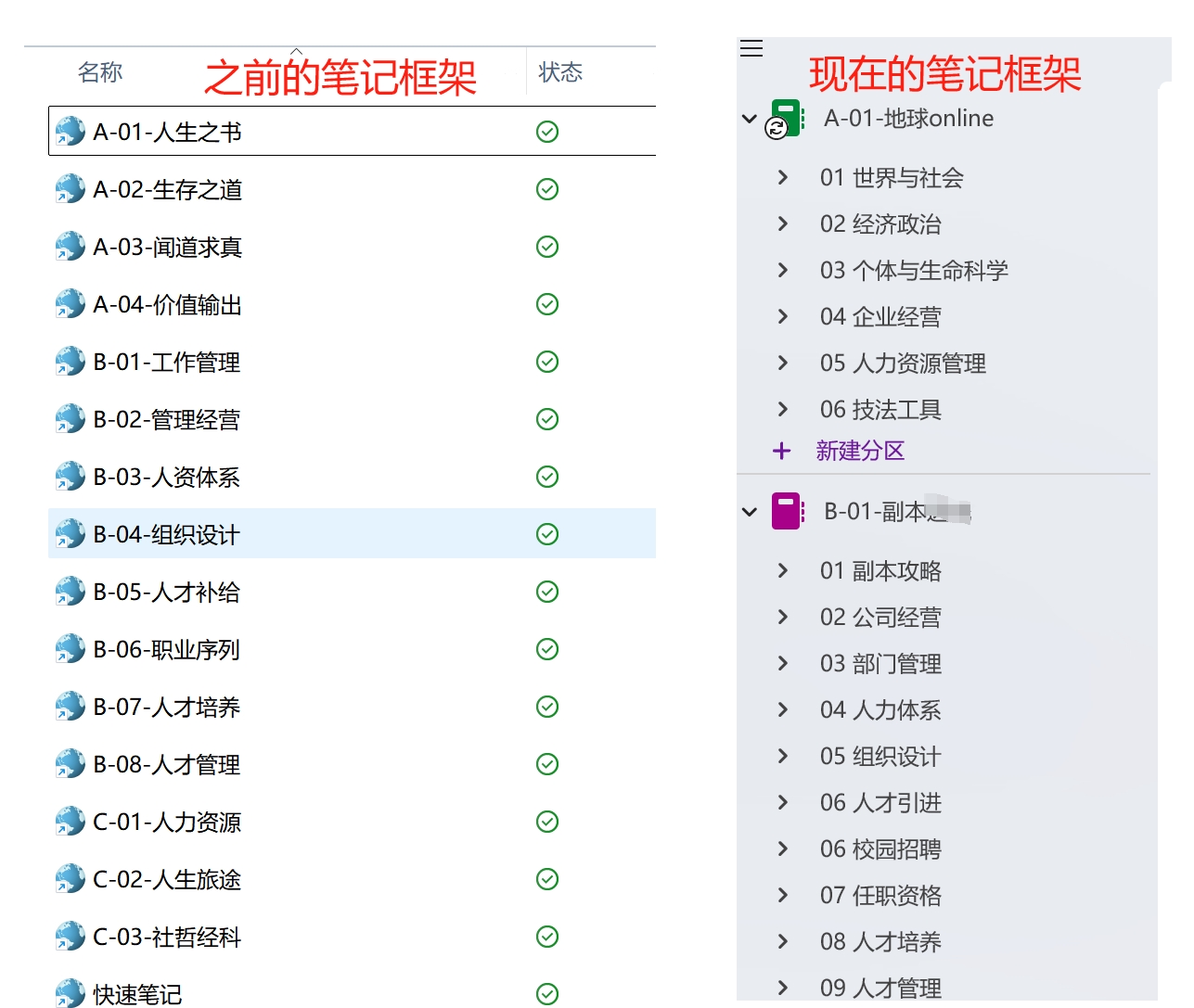Open the 08 人才培养 section
Screen dimensions: 1194x1008
click(x=880, y=941)
